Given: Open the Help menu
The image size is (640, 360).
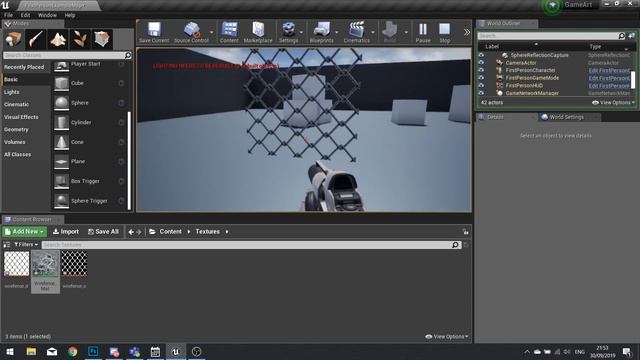Looking at the screenshot, I should point(70,15).
